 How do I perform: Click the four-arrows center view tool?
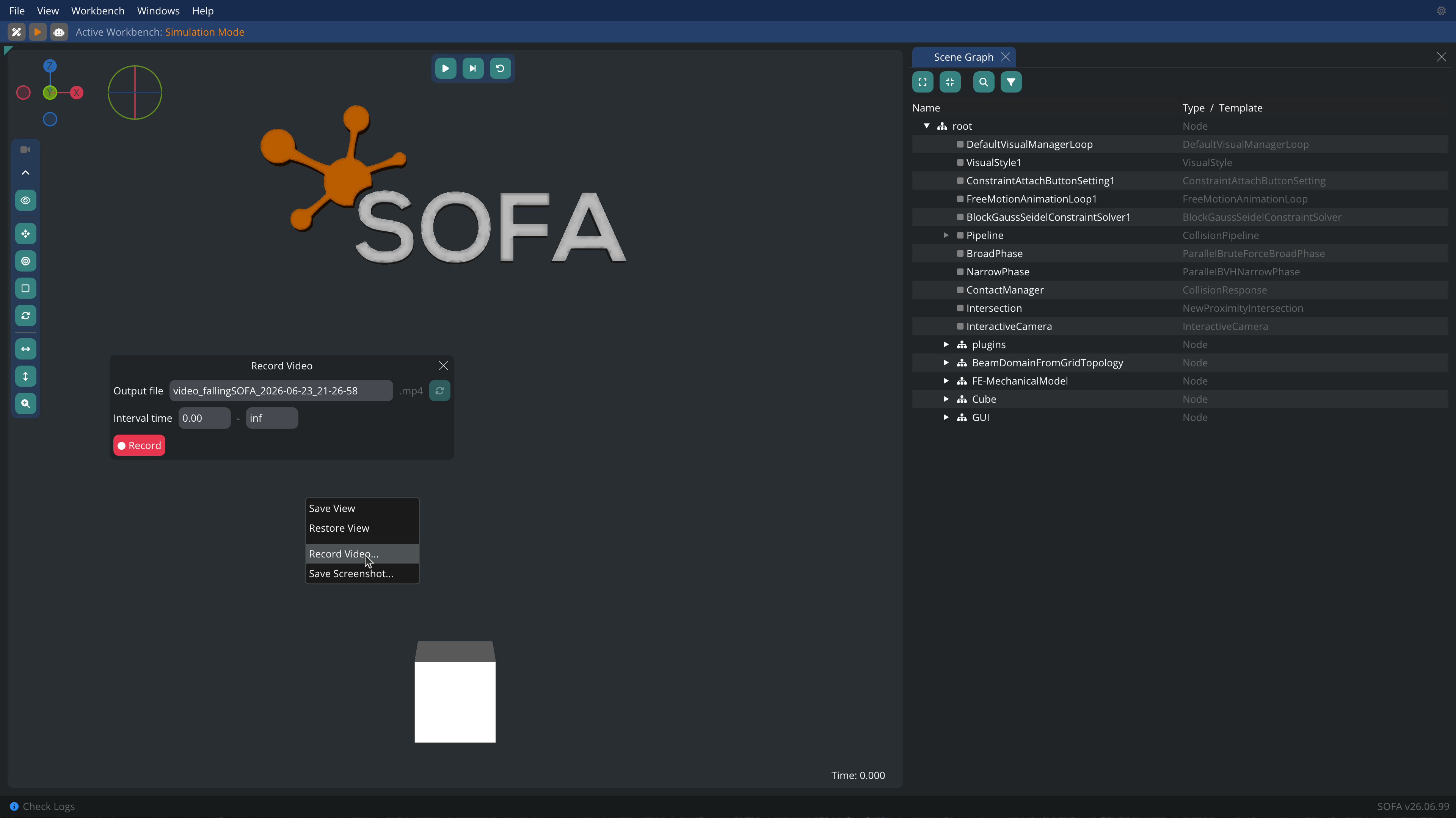point(25,234)
